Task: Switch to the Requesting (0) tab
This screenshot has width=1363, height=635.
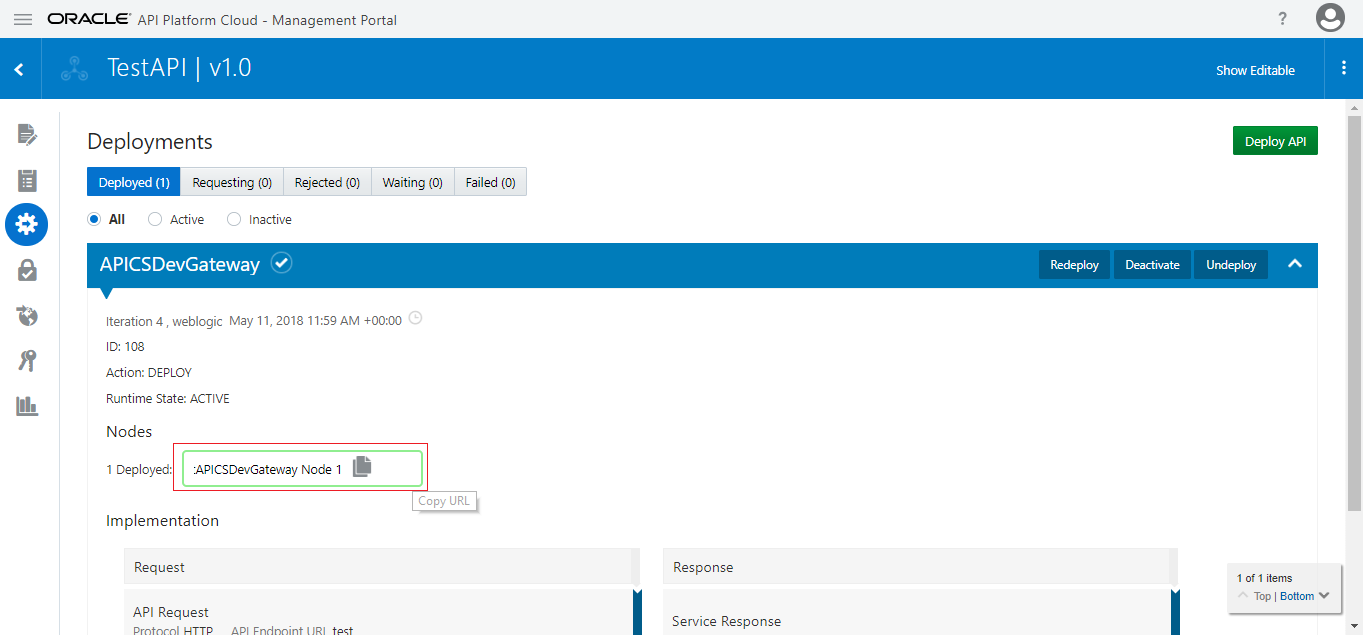Action: 232,182
